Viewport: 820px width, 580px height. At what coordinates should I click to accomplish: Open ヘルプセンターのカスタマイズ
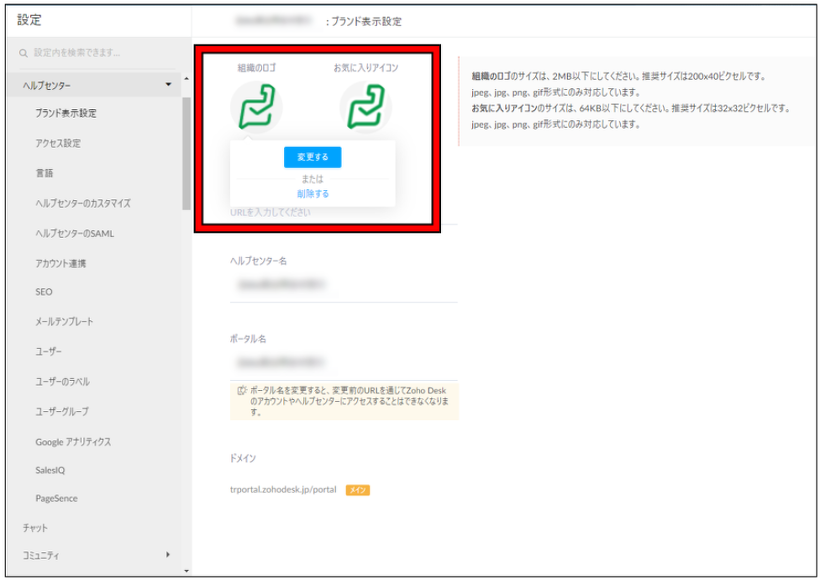click(x=85, y=204)
